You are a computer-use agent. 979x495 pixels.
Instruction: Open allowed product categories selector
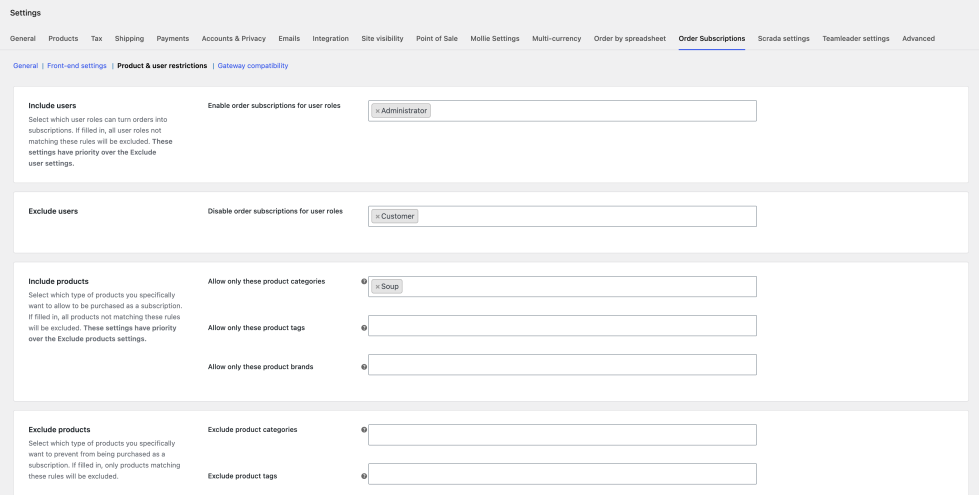point(562,287)
